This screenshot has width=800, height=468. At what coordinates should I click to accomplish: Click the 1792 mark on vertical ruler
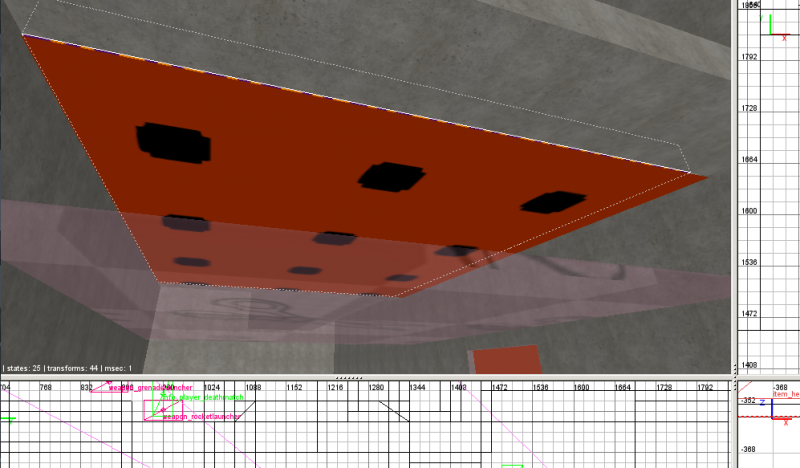(x=748, y=56)
